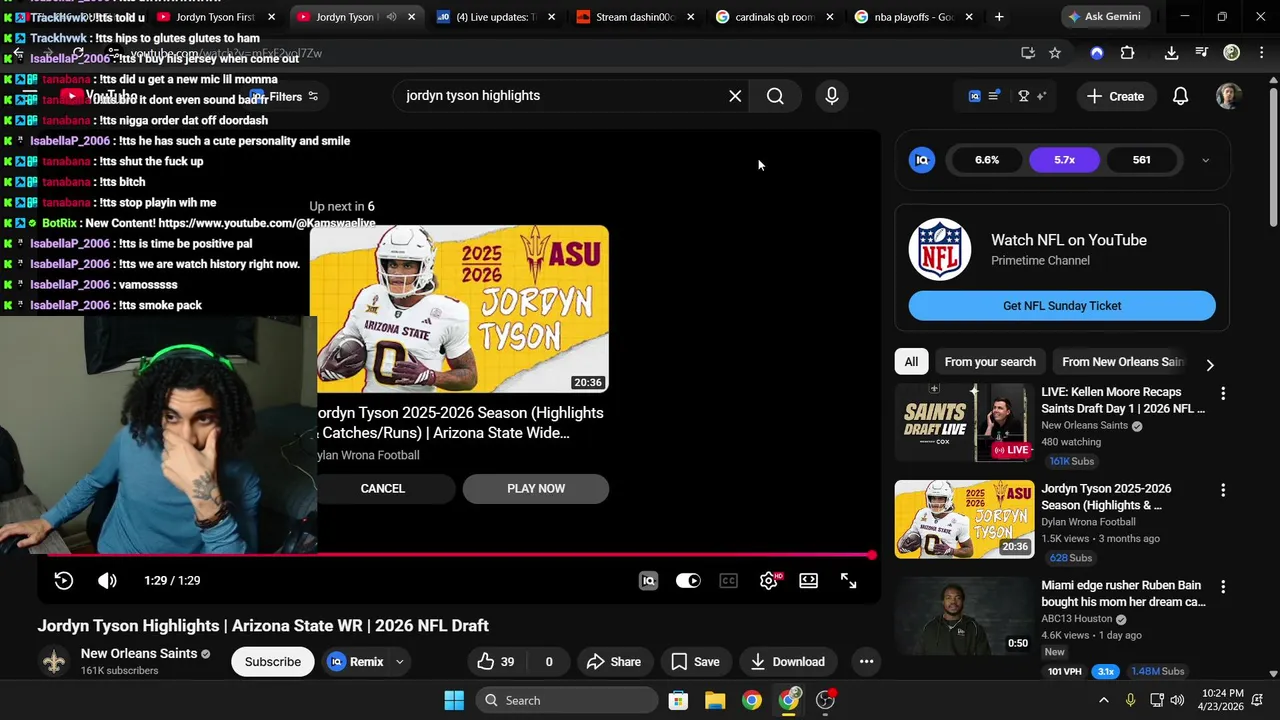Viewport: 1280px width, 720px height.
Task: Click the round vidIQ badge beside stats
Action: tap(922, 160)
